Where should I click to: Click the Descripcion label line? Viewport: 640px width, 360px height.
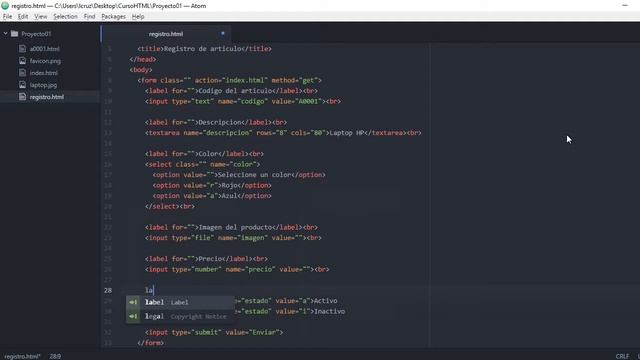216,122
